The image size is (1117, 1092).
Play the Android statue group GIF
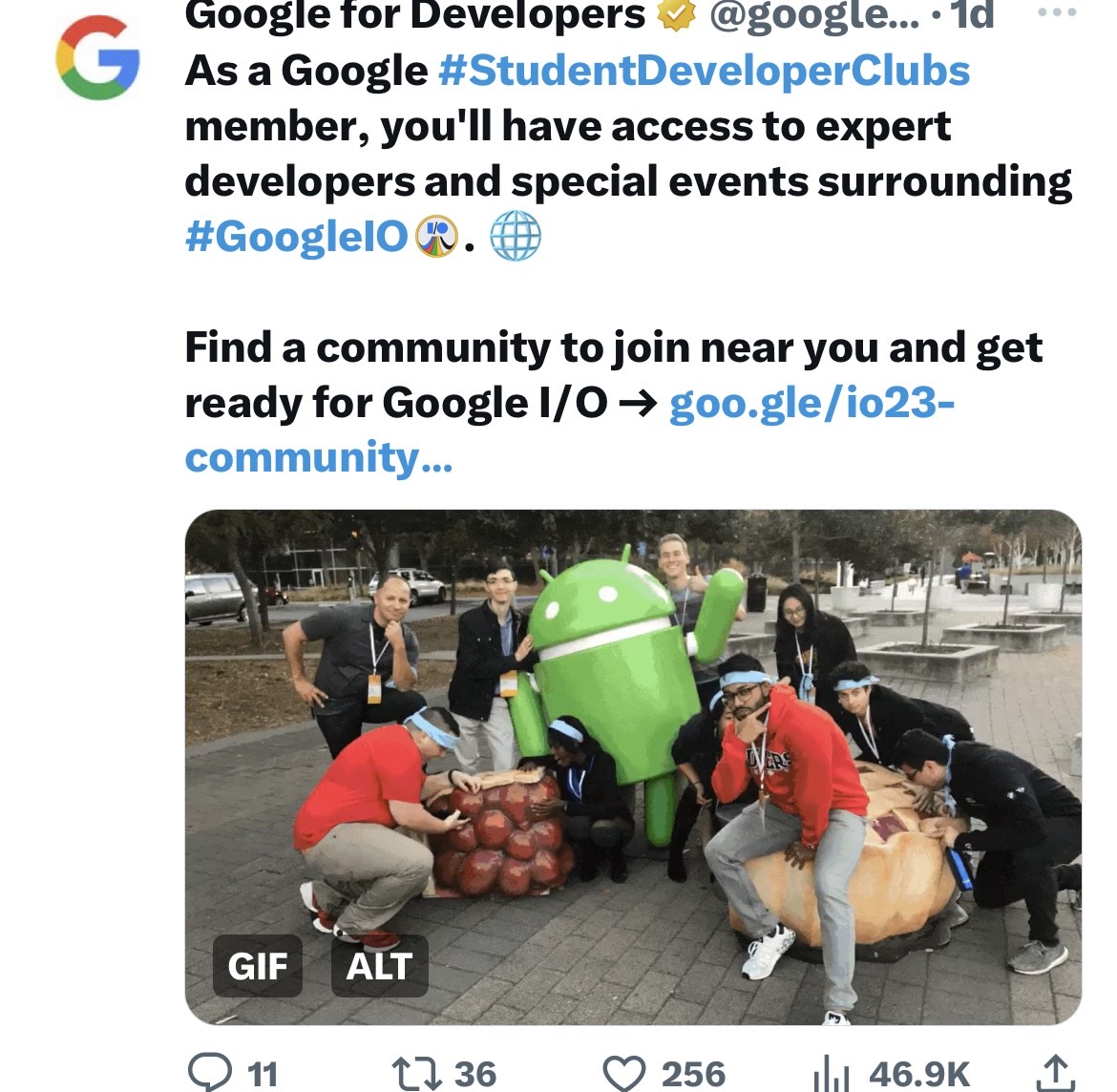(x=633, y=766)
